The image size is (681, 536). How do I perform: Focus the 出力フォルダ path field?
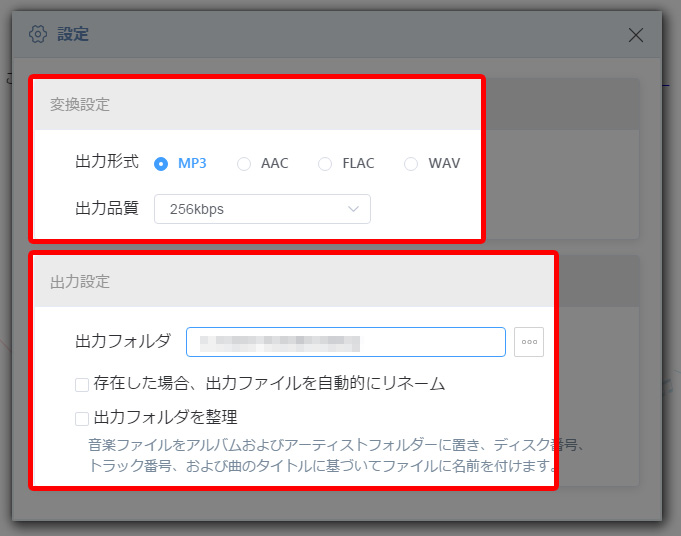pos(345,342)
